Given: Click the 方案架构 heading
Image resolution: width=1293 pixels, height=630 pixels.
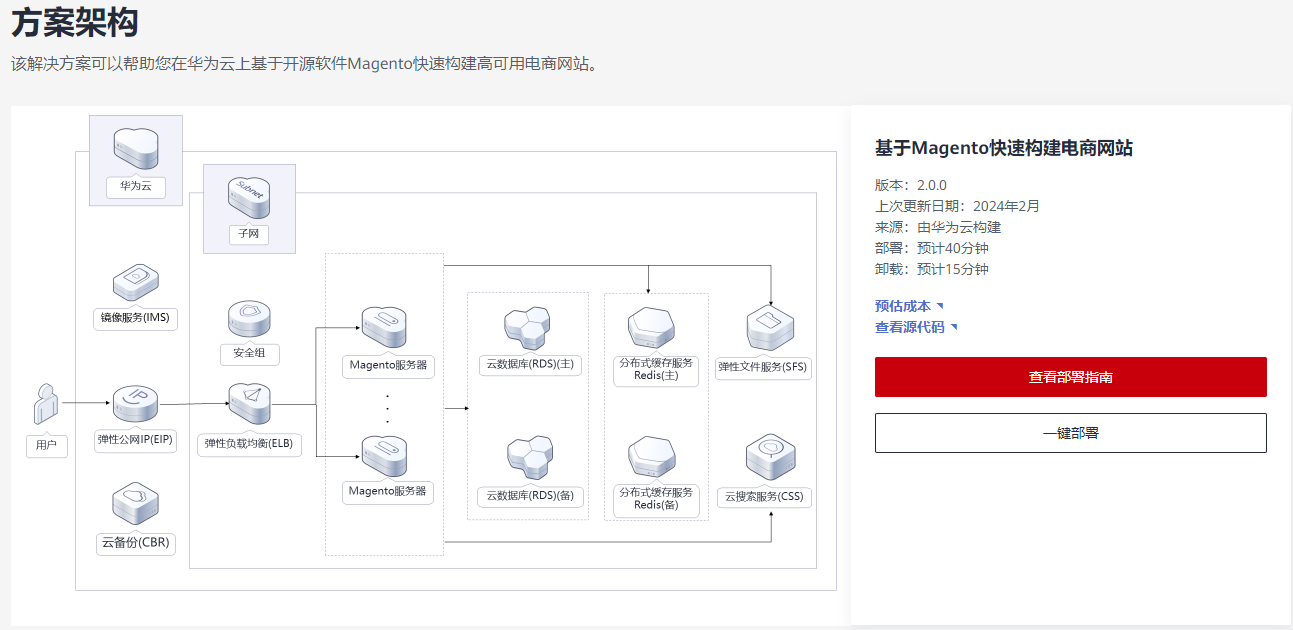Looking at the screenshot, I should pyautogui.click(x=75, y=22).
